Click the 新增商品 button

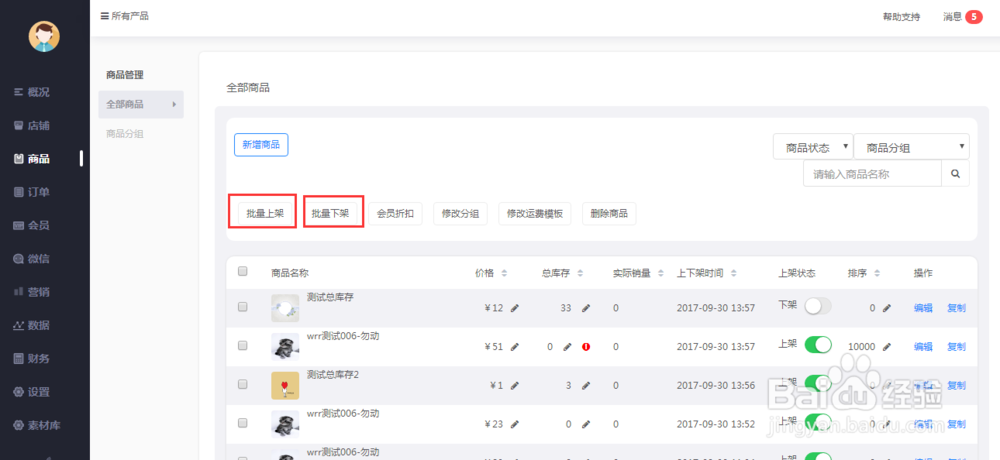click(261, 145)
